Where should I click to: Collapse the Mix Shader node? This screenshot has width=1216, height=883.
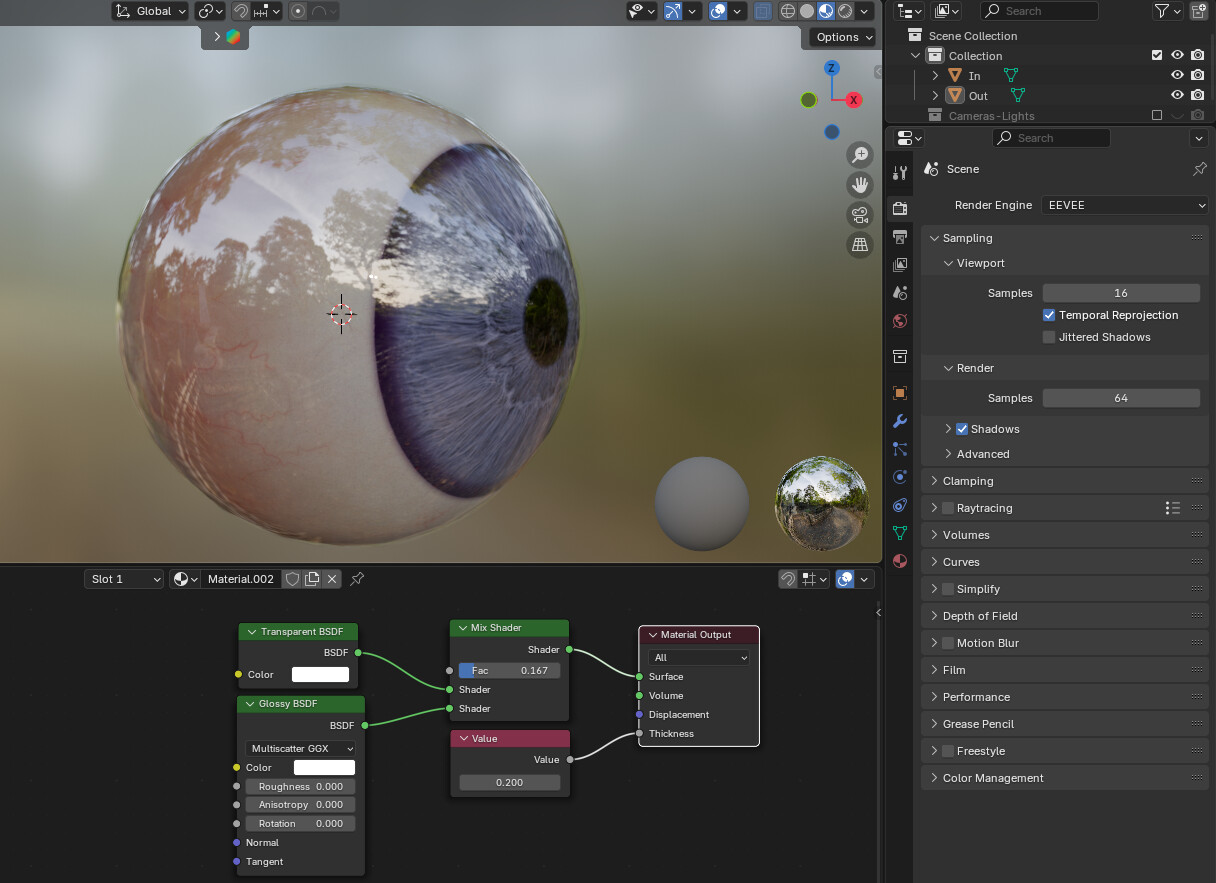461,628
